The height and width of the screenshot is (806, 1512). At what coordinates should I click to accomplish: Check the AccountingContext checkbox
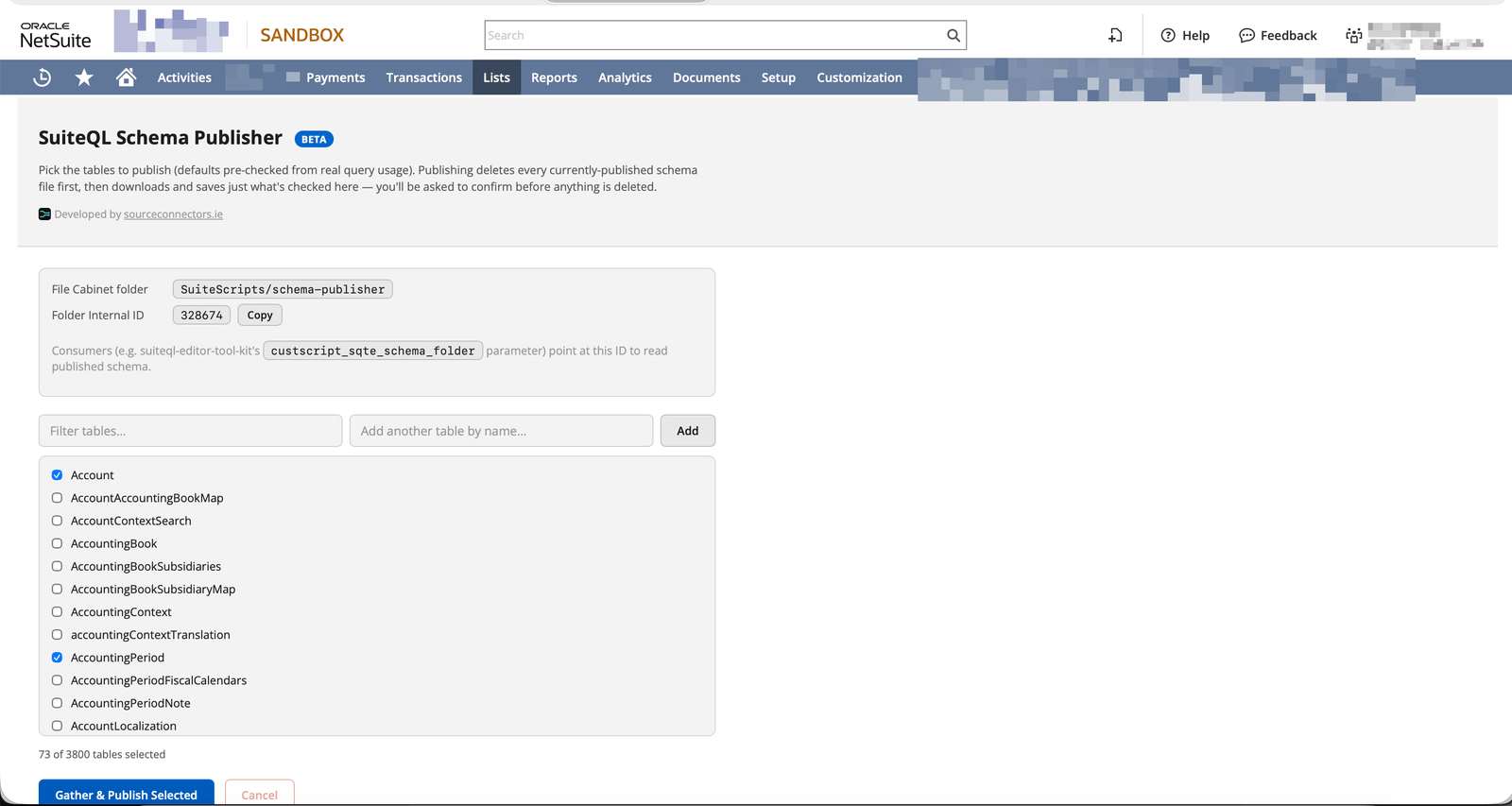[x=57, y=612]
